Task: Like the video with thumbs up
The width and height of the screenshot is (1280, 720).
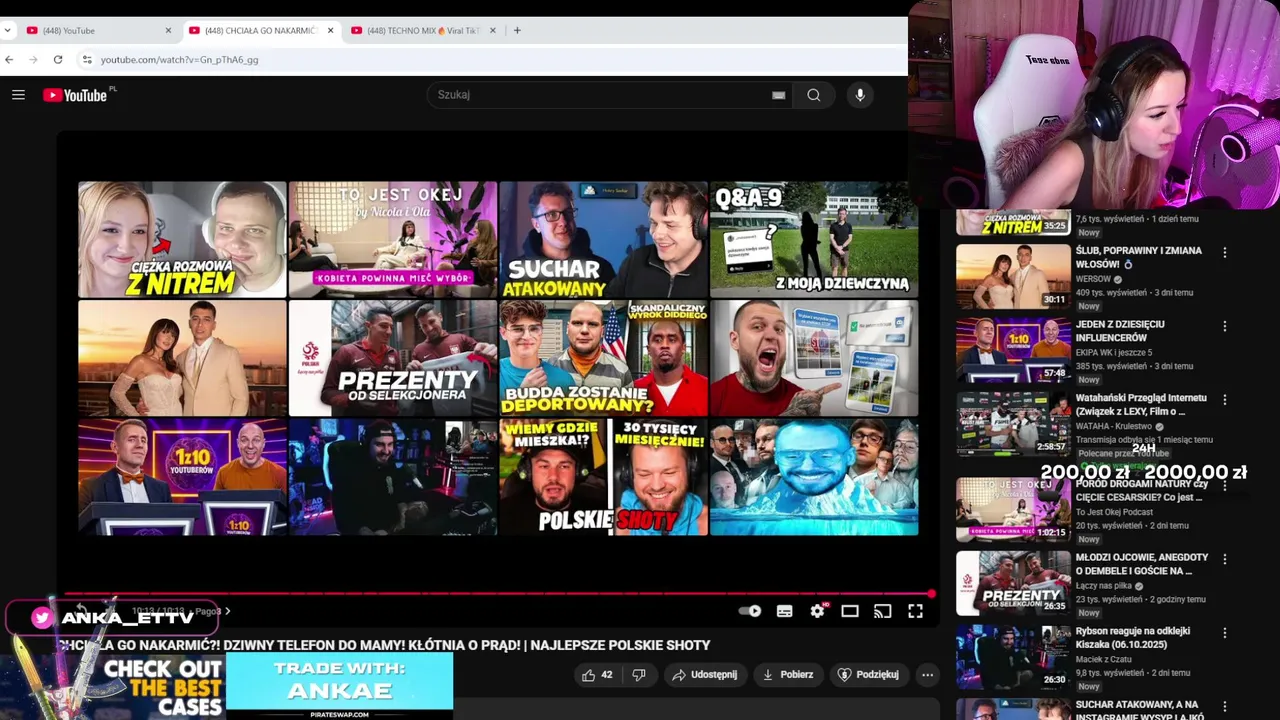Action: (x=597, y=675)
